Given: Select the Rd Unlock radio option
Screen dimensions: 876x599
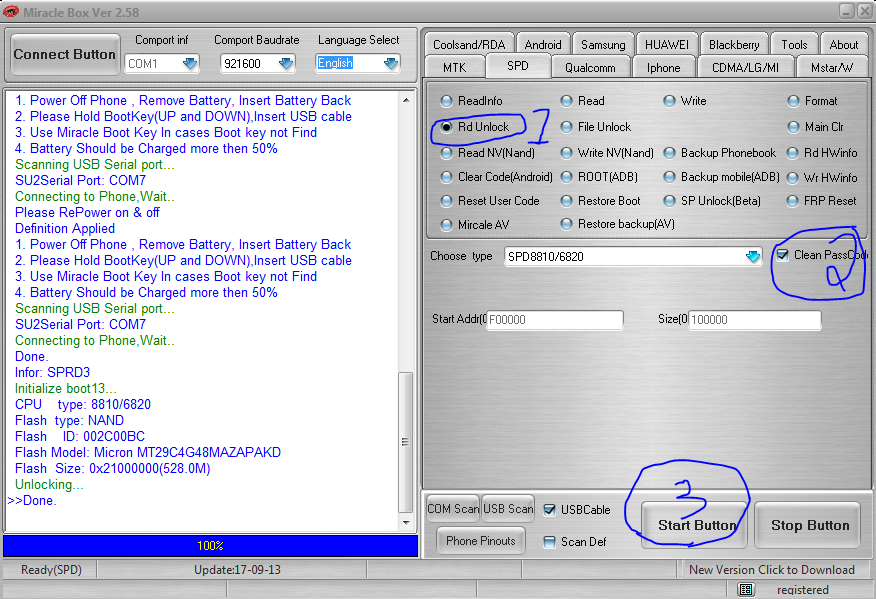Looking at the screenshot, I should click(x=446, y=127).
